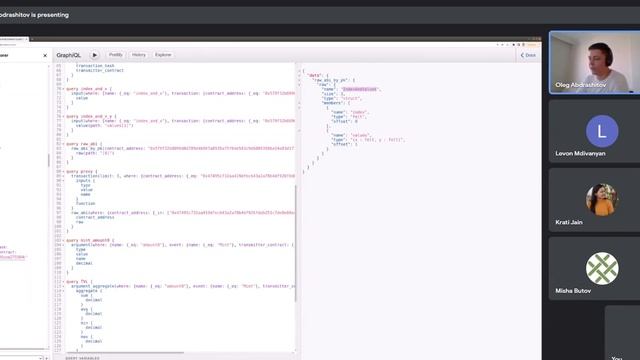Select Misha Butov's participant tile
640x360 pixels.
[594, 269]
